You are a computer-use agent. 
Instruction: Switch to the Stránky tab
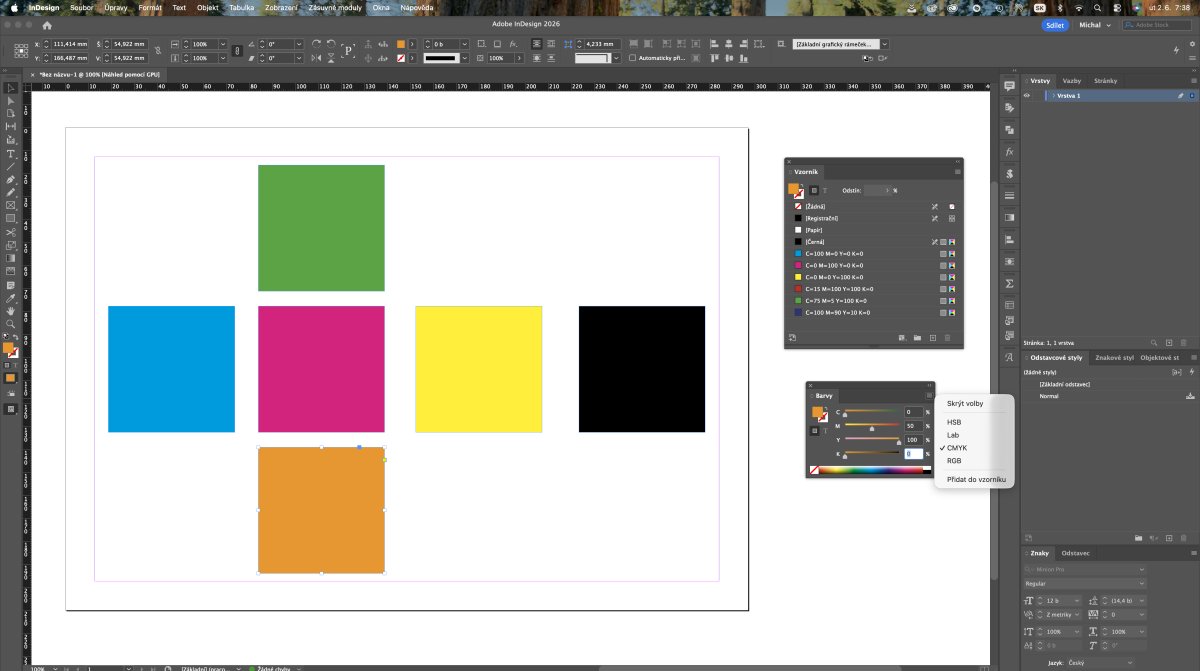coord(1106,80)
